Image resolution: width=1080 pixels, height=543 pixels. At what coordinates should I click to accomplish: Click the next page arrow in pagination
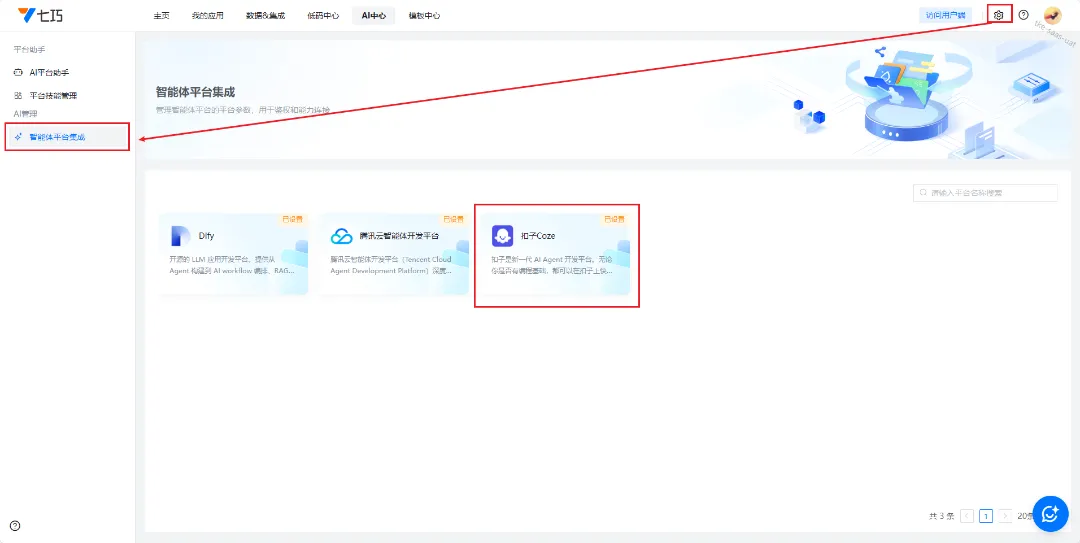click(1005, 516)
